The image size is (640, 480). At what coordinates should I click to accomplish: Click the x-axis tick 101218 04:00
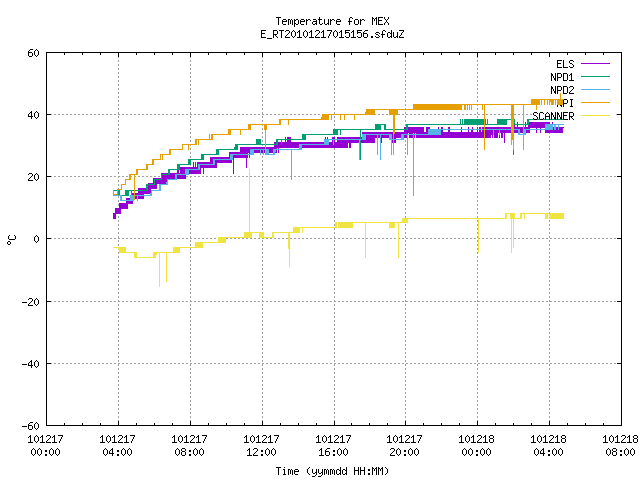point(548,446)
